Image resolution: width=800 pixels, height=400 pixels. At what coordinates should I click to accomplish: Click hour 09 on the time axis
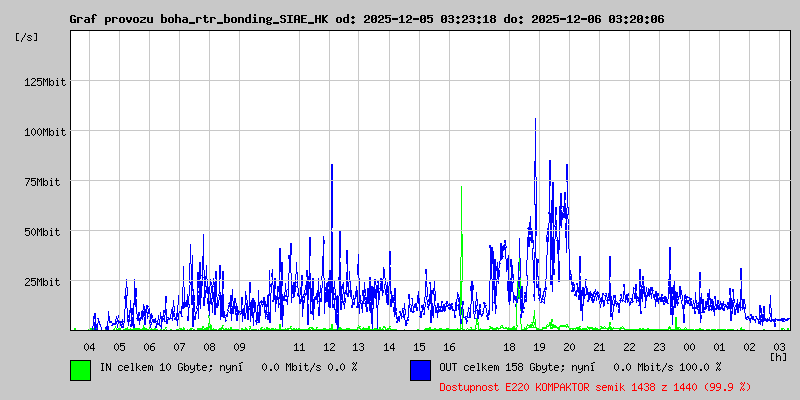pos(239,346)
